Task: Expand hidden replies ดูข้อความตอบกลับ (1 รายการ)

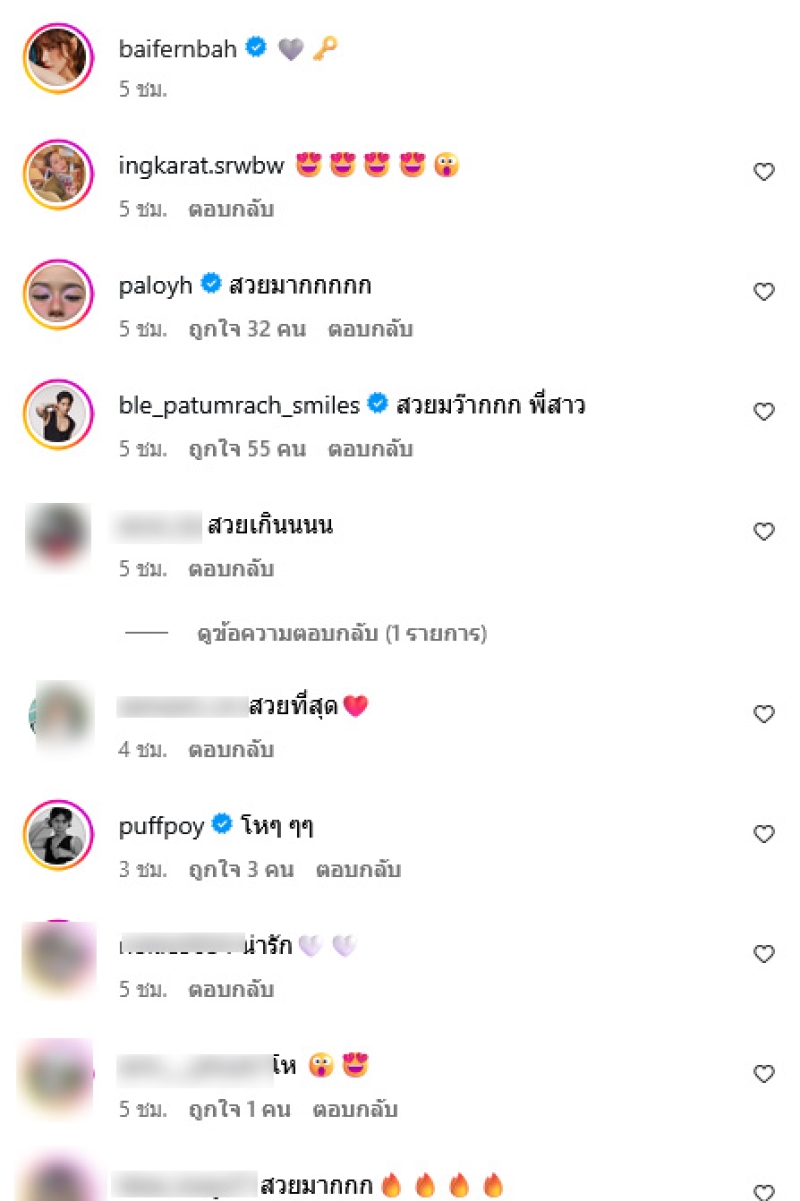Action: tap(341, 633)
